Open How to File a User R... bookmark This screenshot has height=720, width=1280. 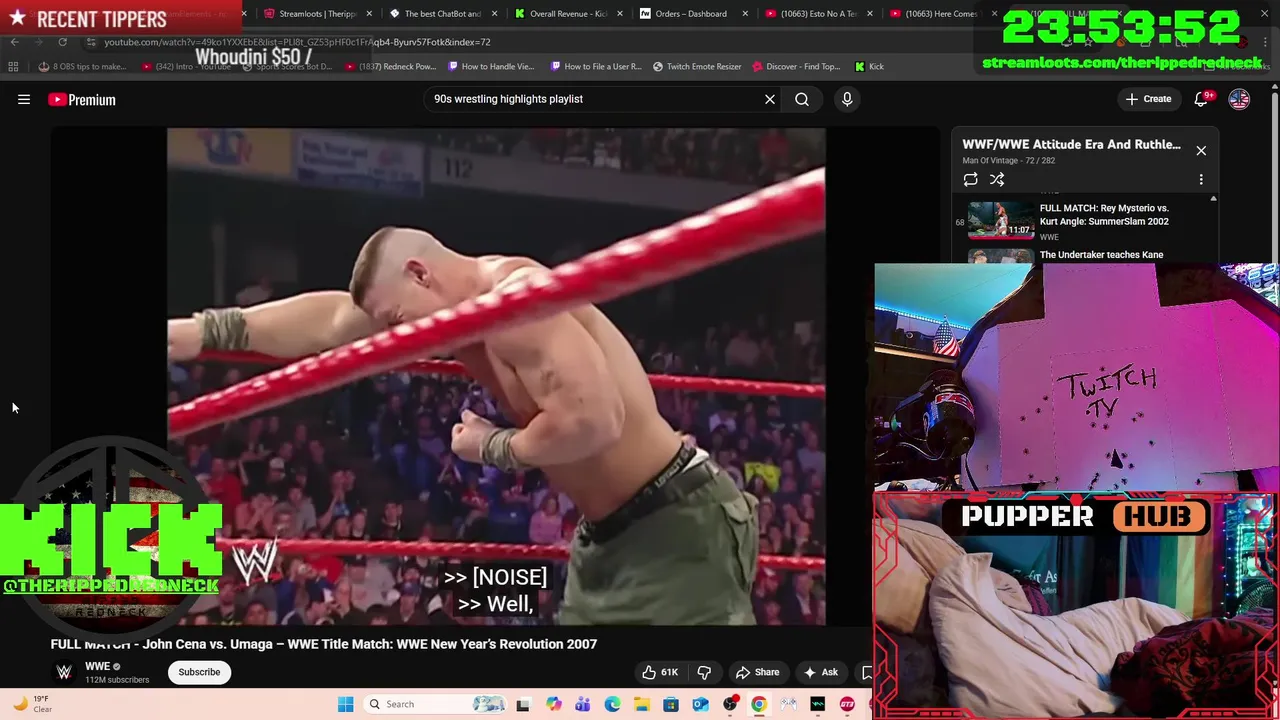point(596,66)
